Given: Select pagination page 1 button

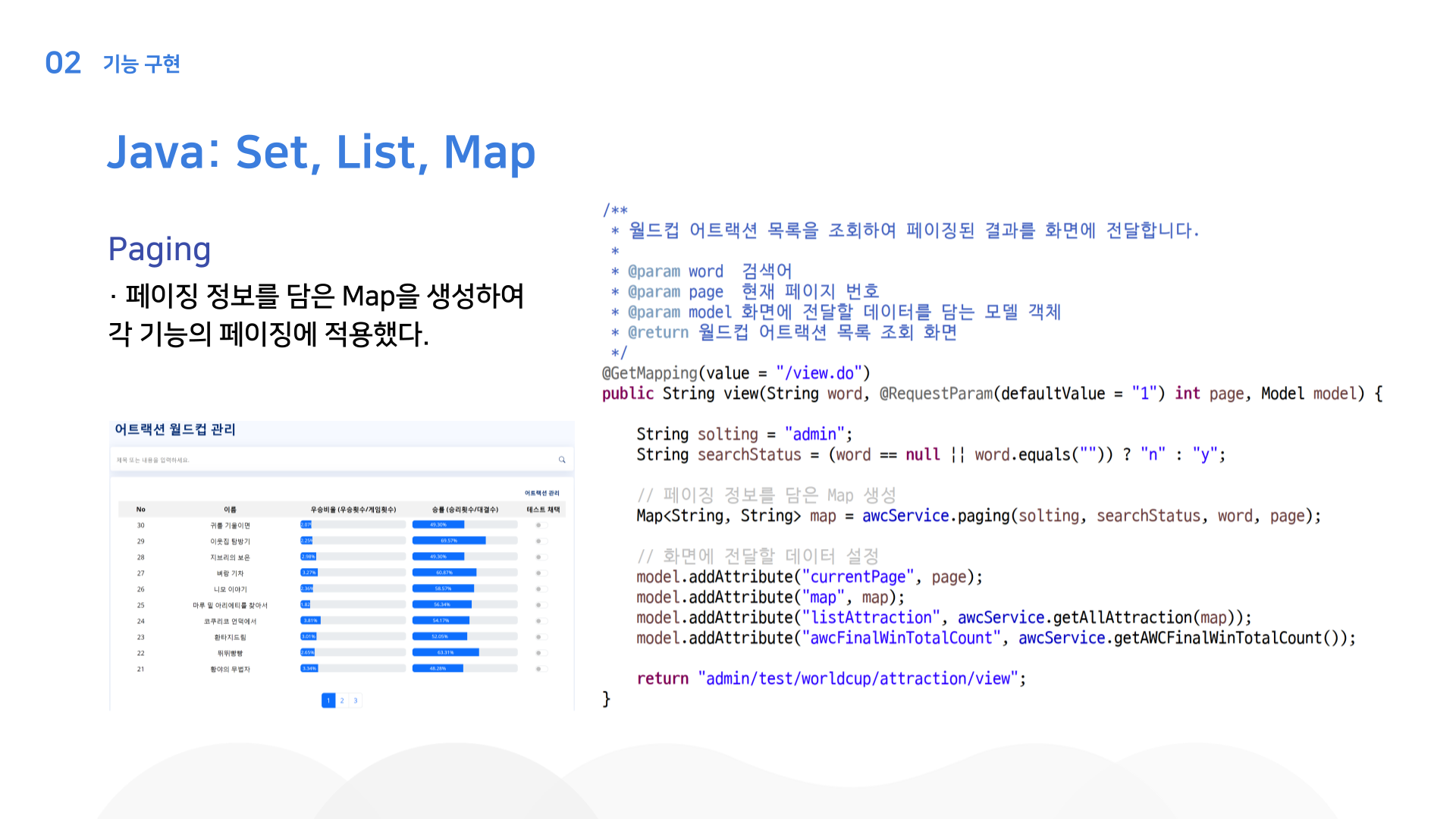Looking at the screenshot, I should click(x=328, y=701).
